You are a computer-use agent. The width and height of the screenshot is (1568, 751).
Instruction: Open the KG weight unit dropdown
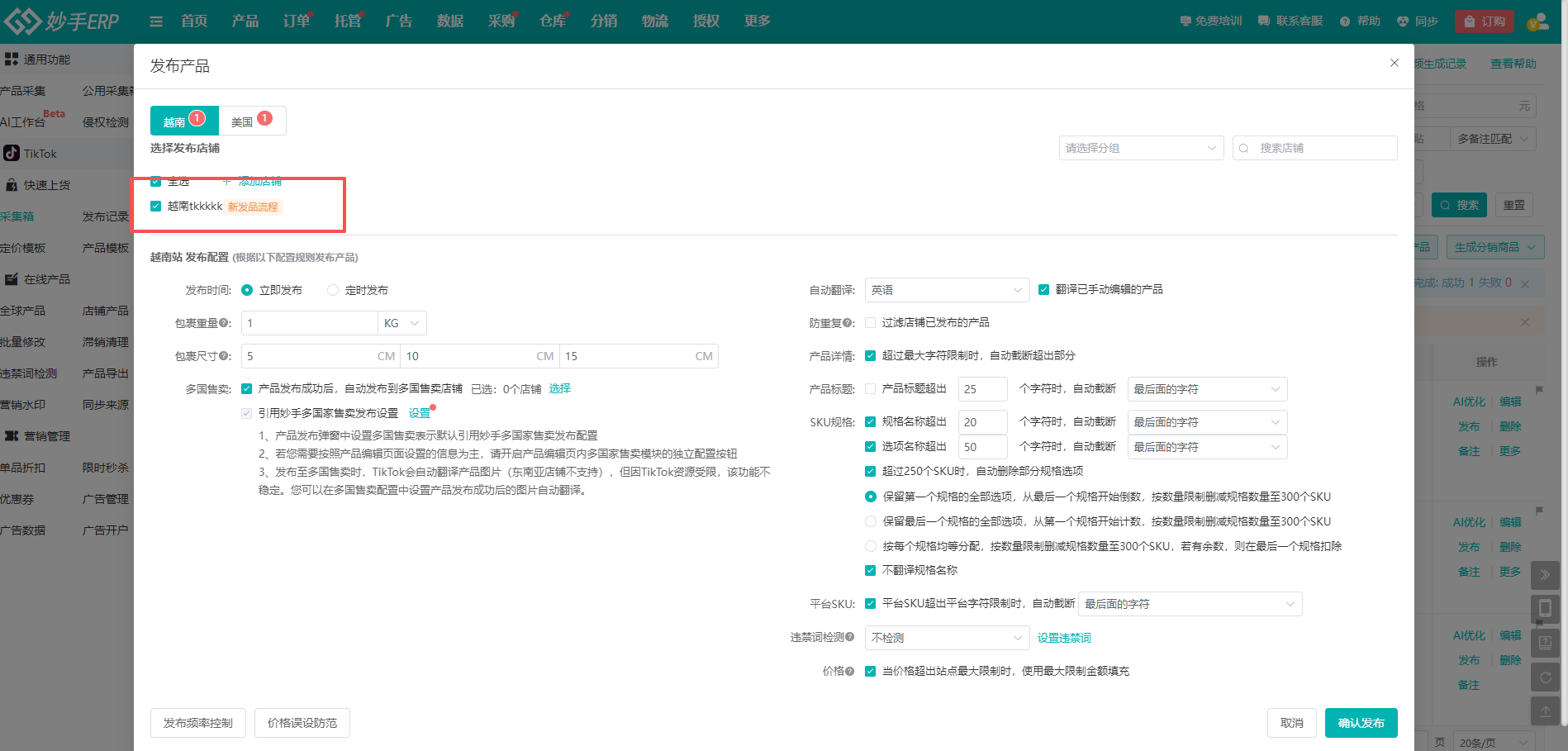coord(402,323)
